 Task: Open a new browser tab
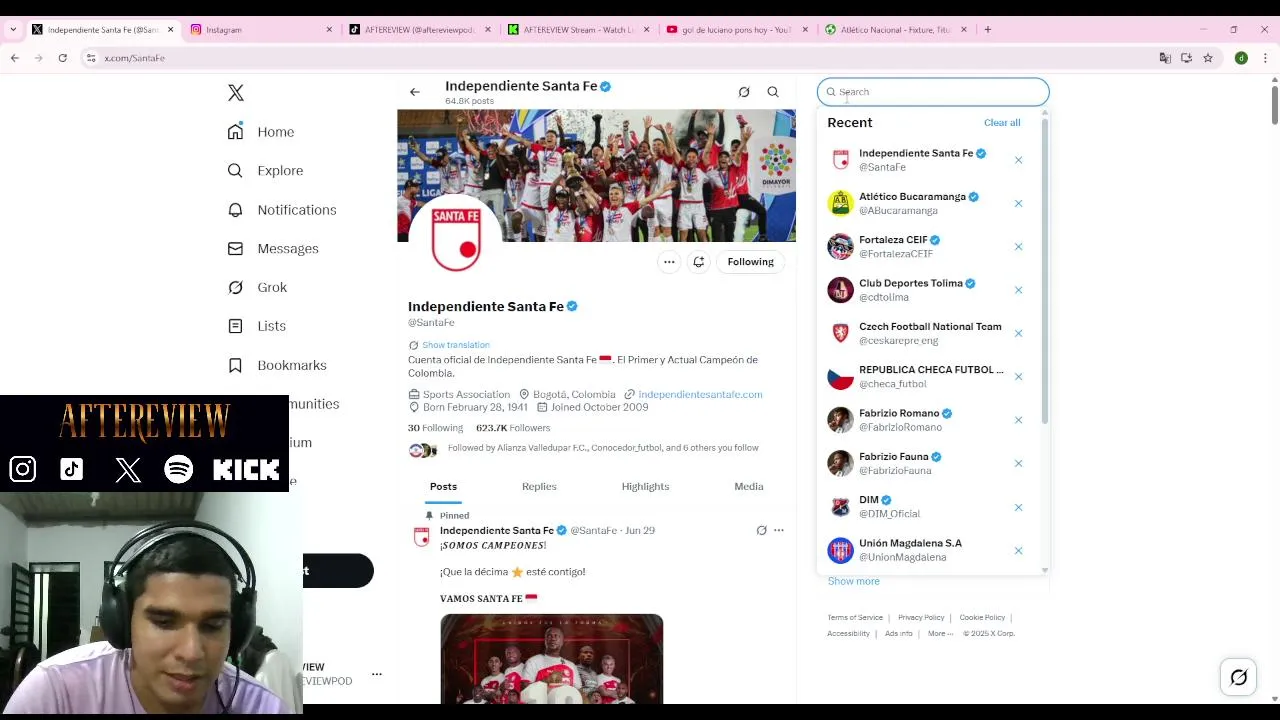pos(987,30)
